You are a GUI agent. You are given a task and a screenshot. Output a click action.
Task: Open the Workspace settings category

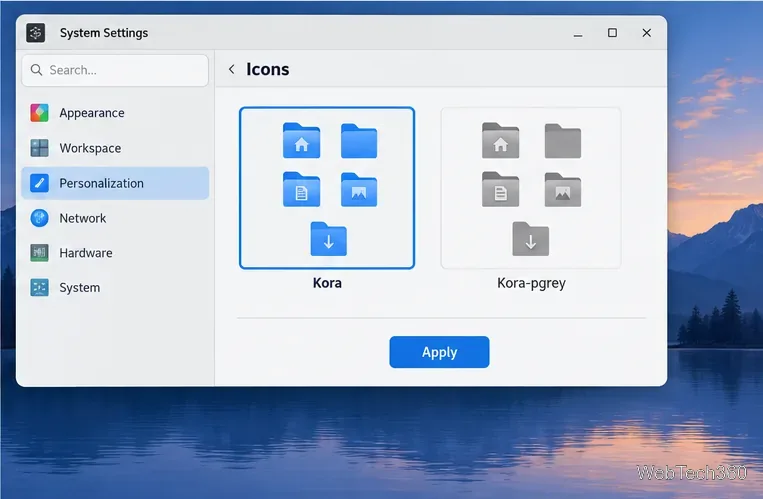(115, 148)
